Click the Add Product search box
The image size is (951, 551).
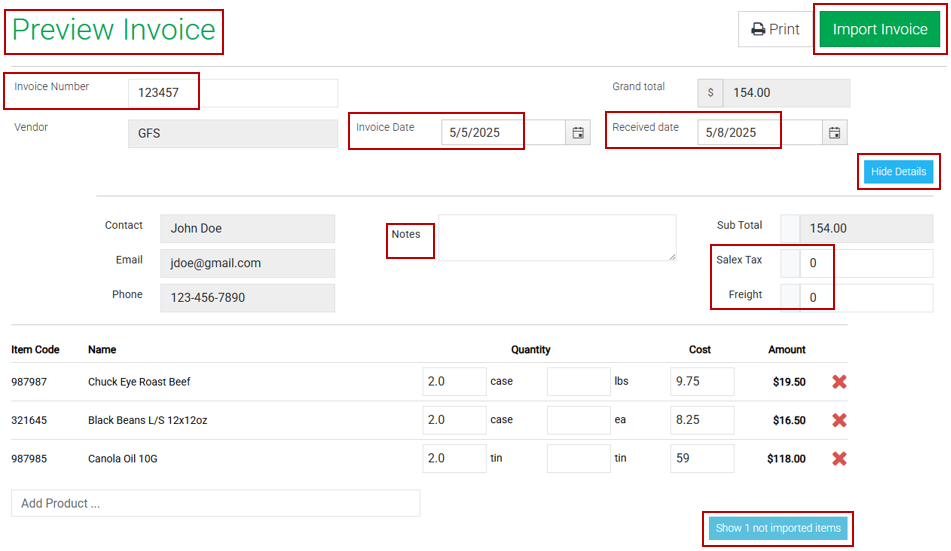pos(215,503)
